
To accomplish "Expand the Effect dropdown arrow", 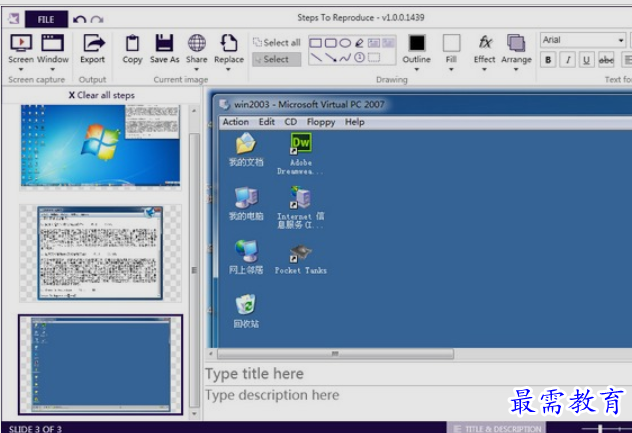I will (x=484, y=69).
